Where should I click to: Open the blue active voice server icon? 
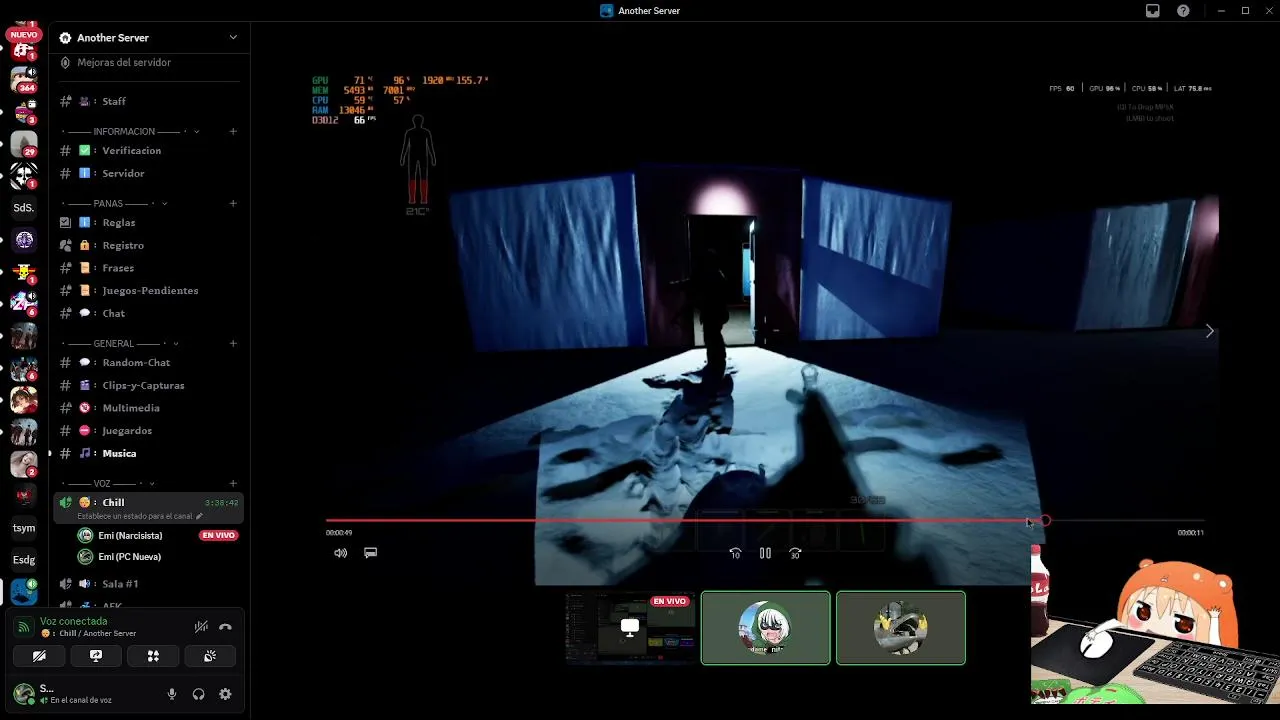[x=24, y=592]
